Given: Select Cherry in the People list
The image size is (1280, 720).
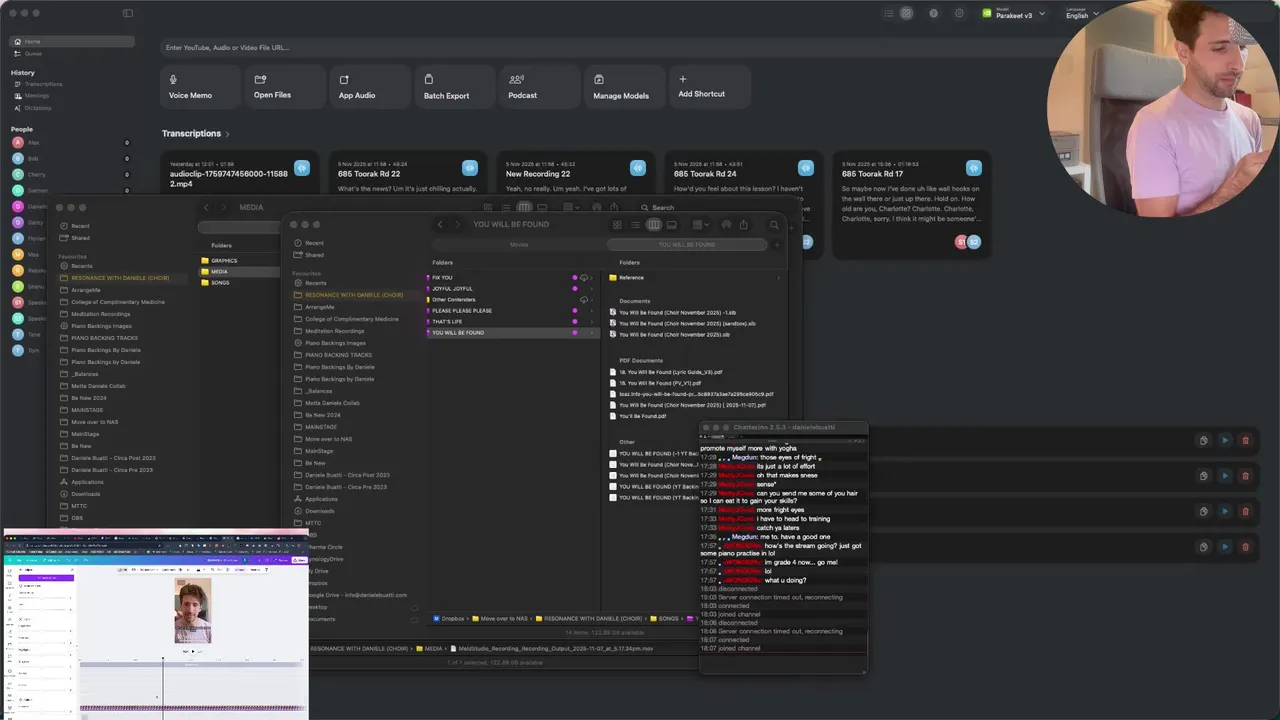Looking at the screenshot, I should click(x=71, y=174).
